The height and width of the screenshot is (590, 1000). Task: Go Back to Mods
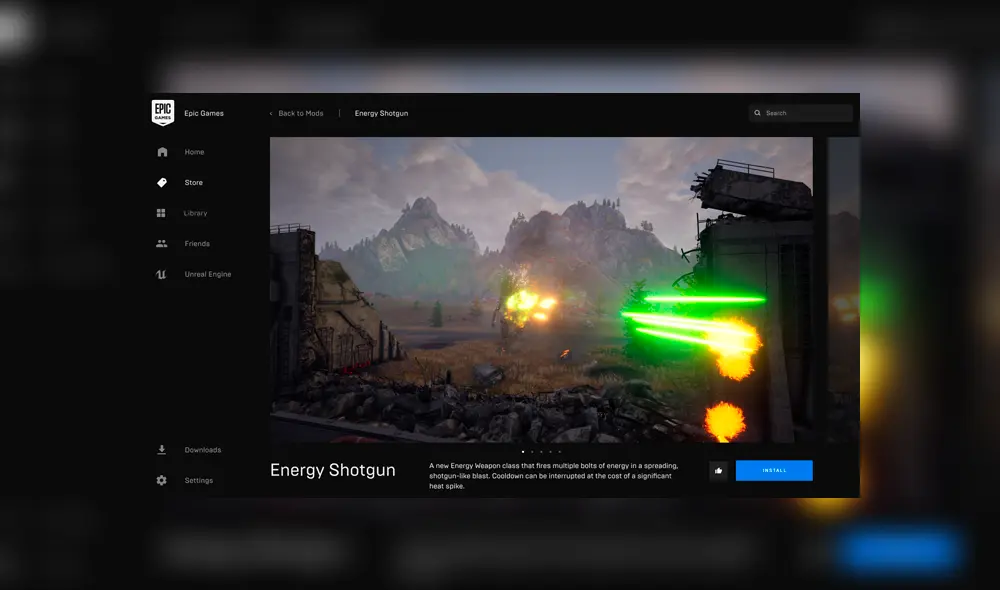pos(299,113)
